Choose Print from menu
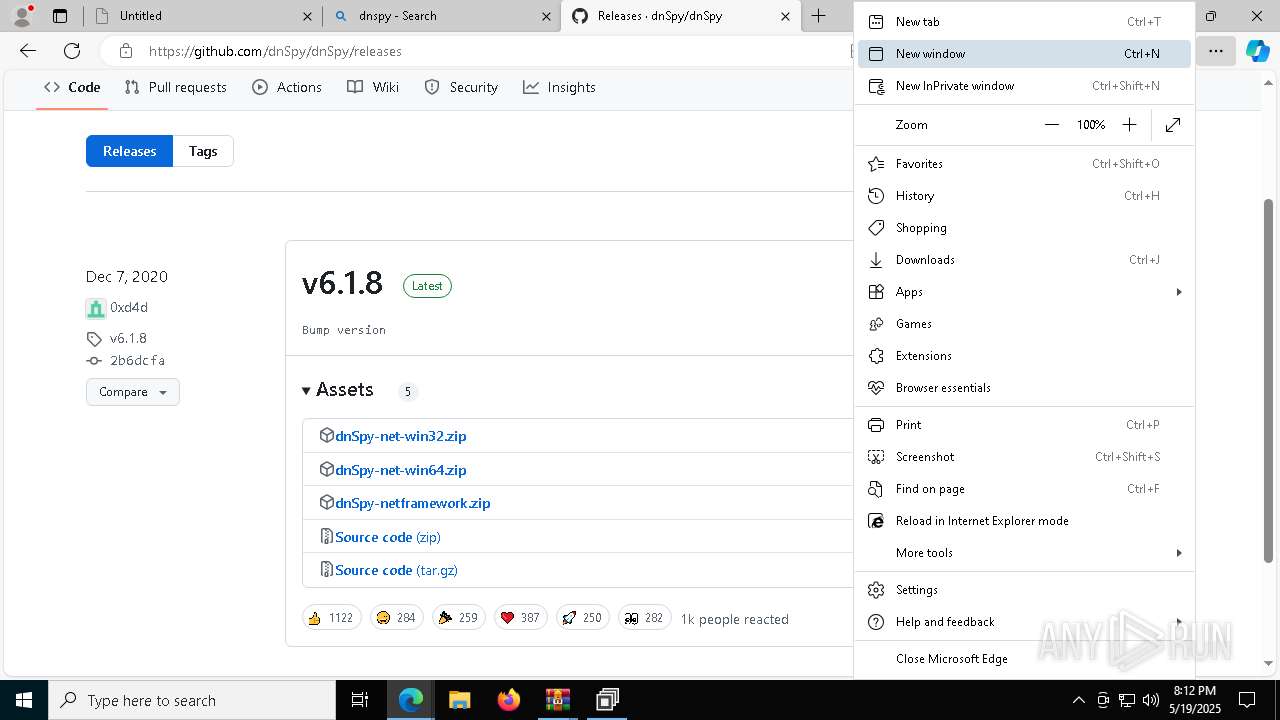 click(x=1024, y=425)
